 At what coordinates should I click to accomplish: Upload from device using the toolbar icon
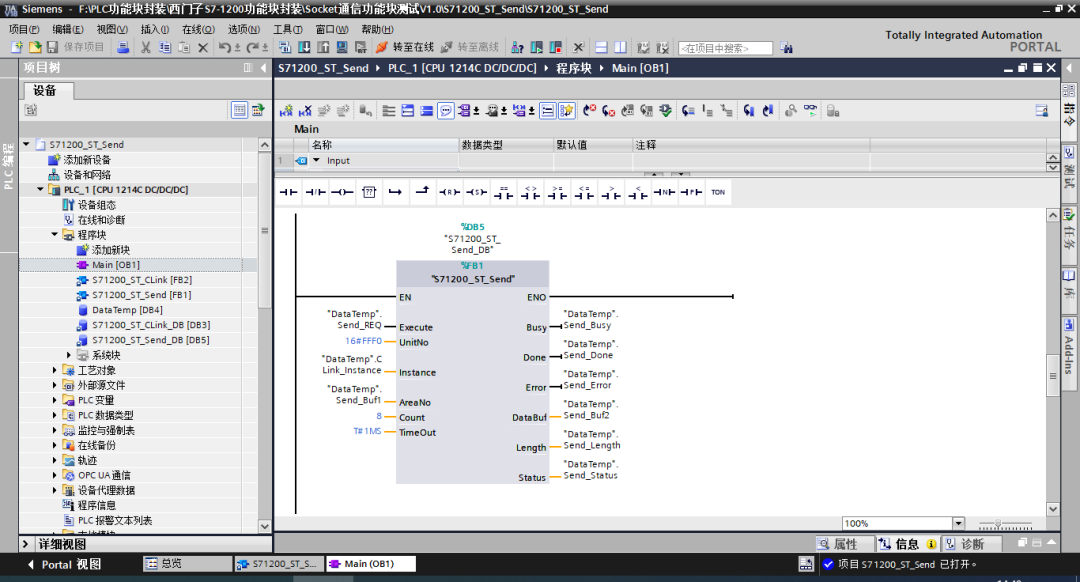pyautogui.click(x=323, y=48)
